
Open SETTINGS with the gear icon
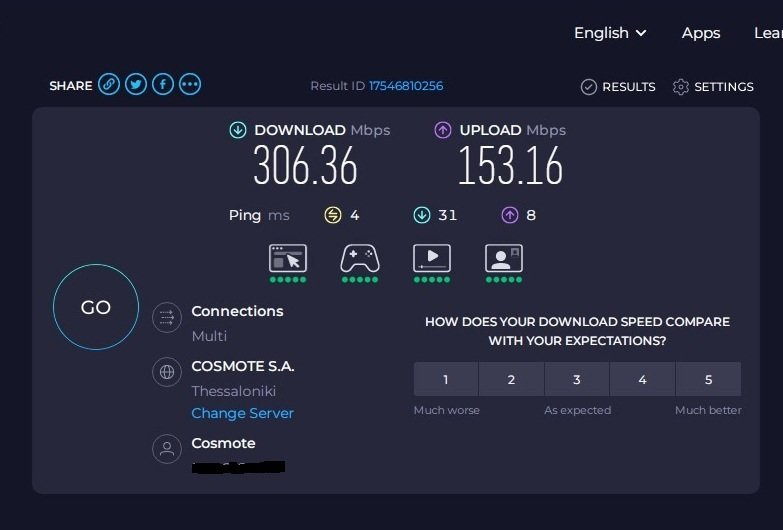tap(713, 87)
